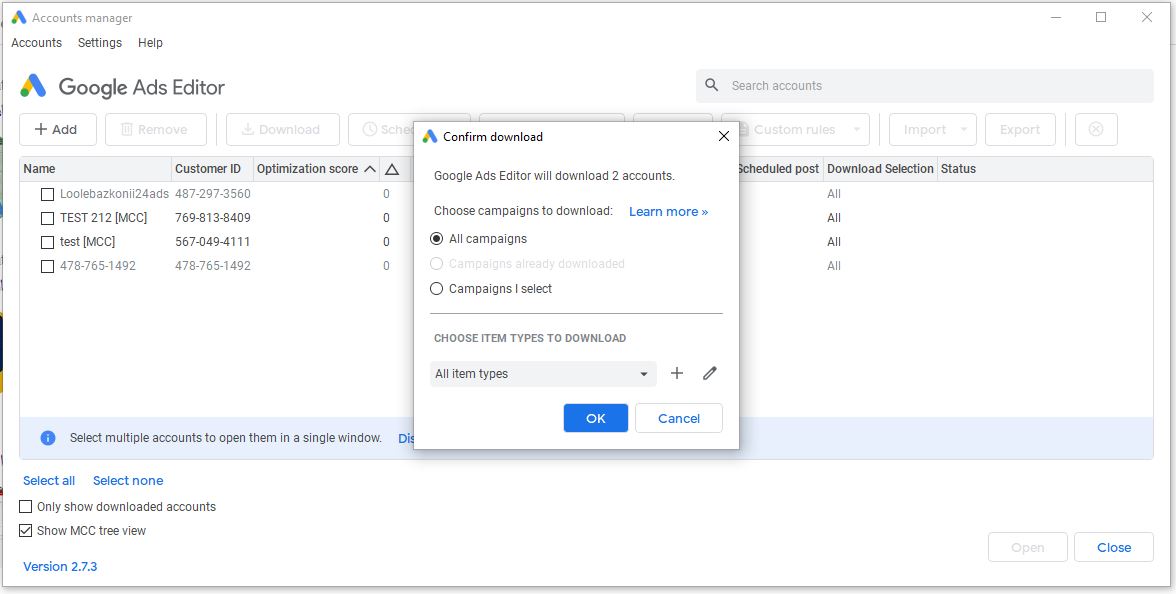Click the magnifier icon in the search accounts box
This screenshot has height=594, width=1176.
[712, 86]
